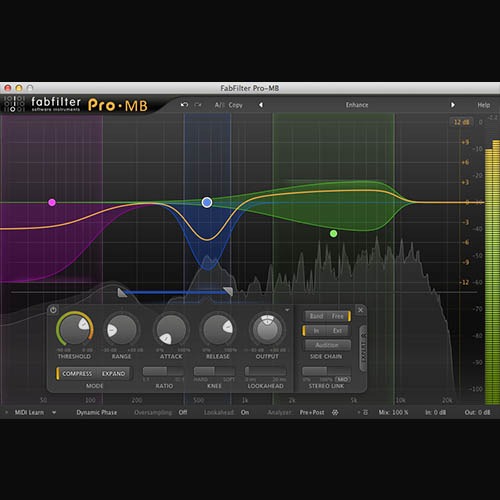Open the 12 dB display range menu
The image size is (500, 500).
(x=461, y=122)
